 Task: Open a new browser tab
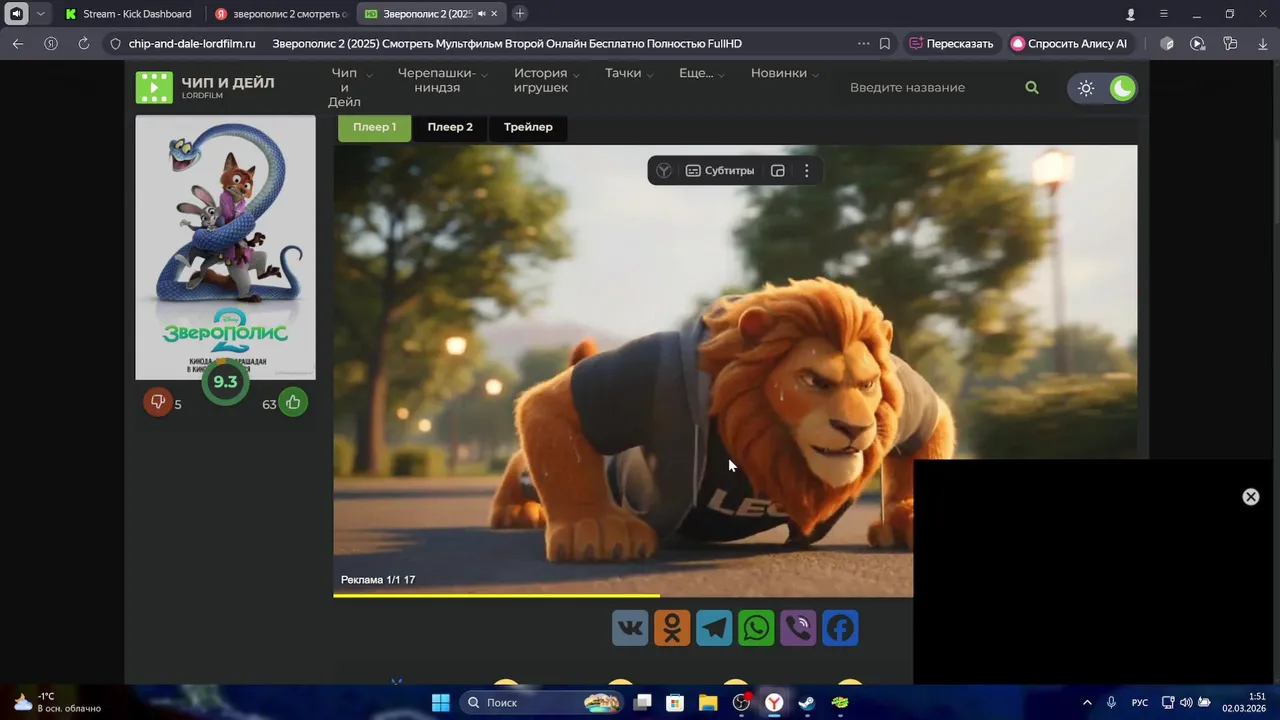point(520,14)
